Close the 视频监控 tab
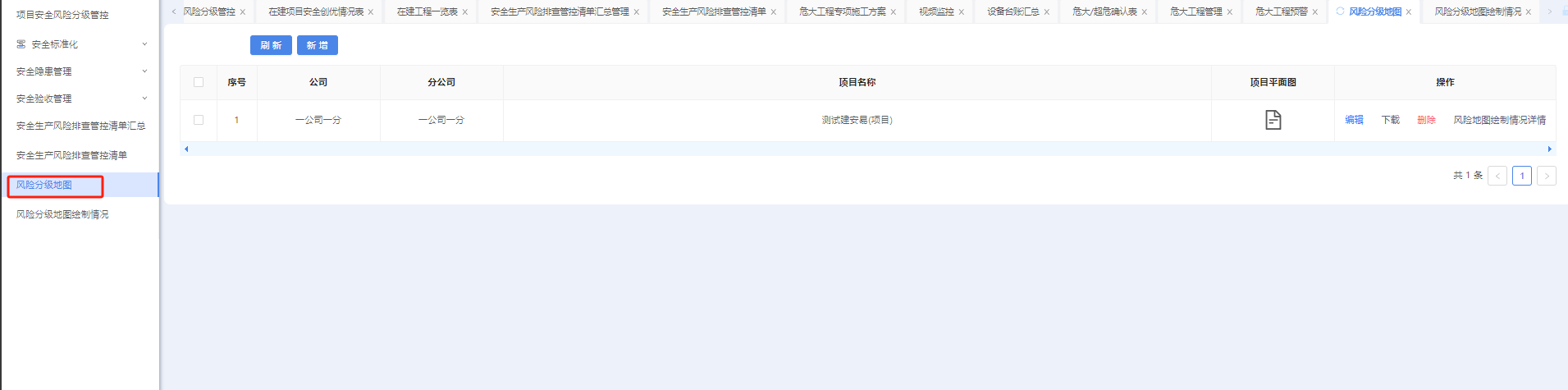1568x390 pixels. pyautogui.click(x=962, y=12)
